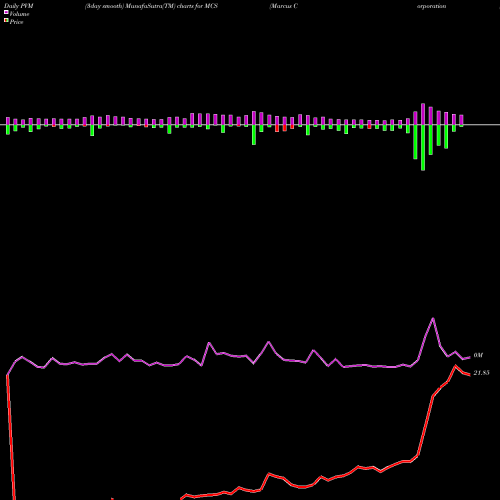Click the highest peak of the magenta volume line
The width and height of the screenshot is (500, 500).
coord(433,318)
